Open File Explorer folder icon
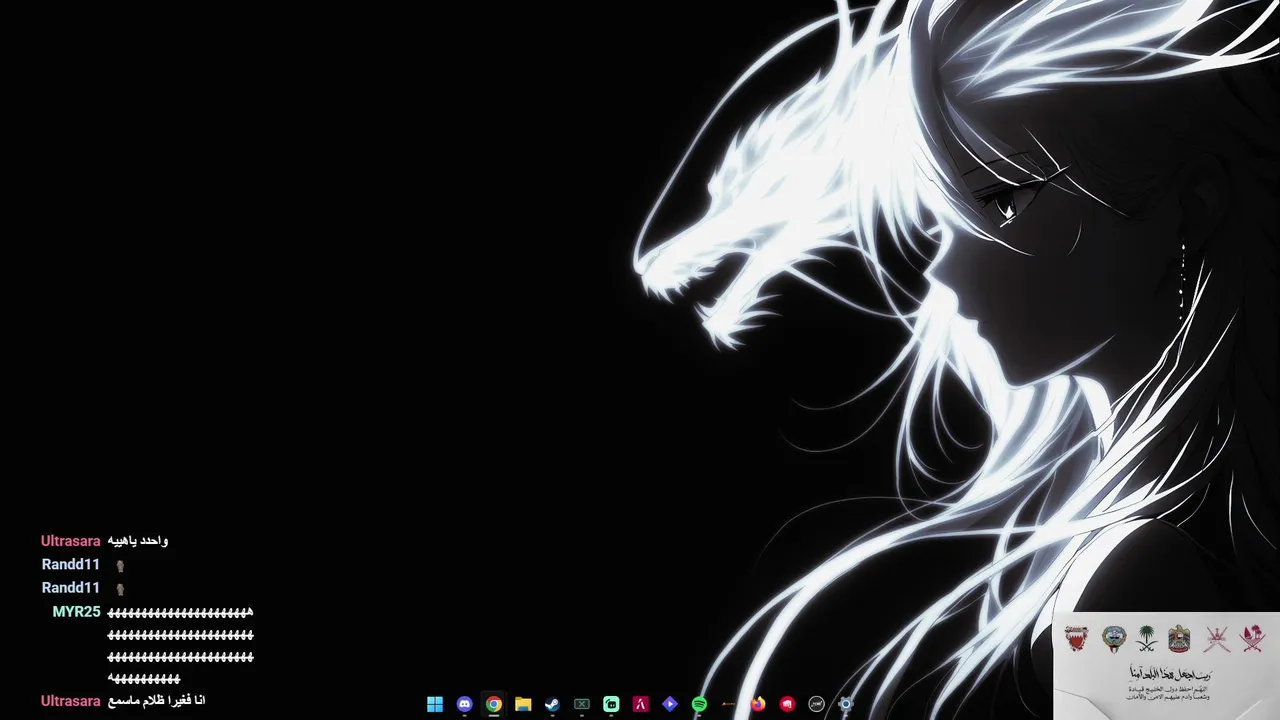Image resolution: width=1280 pixels, height=720 pixels. click(x=523, y=704)
